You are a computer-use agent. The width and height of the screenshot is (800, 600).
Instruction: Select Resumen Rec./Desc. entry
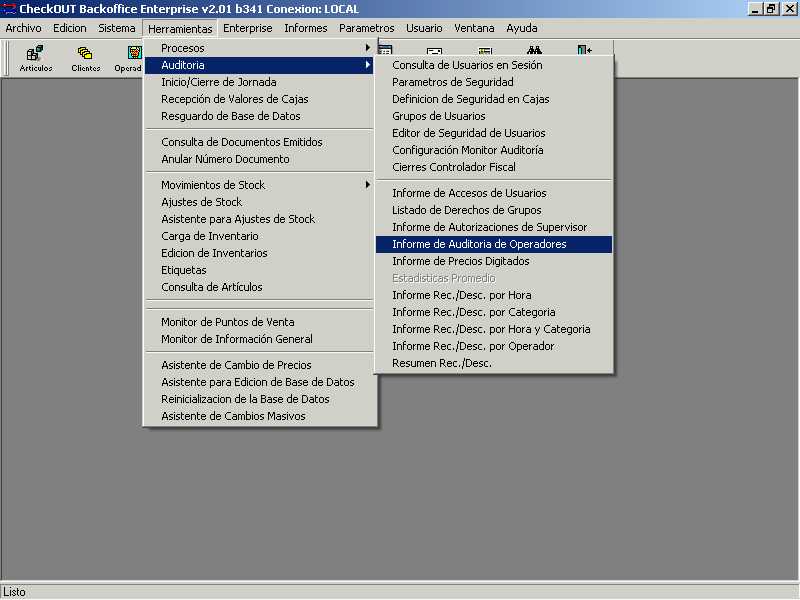(494, 363)
